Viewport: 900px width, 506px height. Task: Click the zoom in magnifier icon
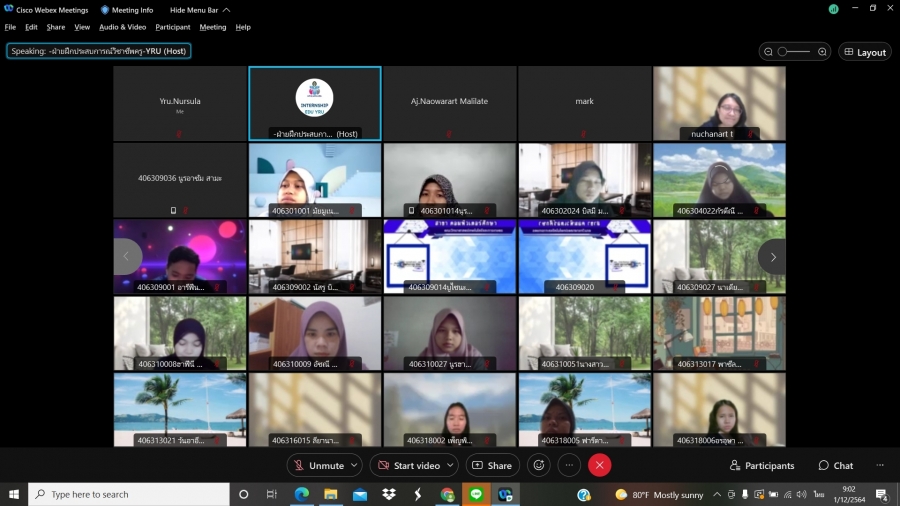coord(822,52)
